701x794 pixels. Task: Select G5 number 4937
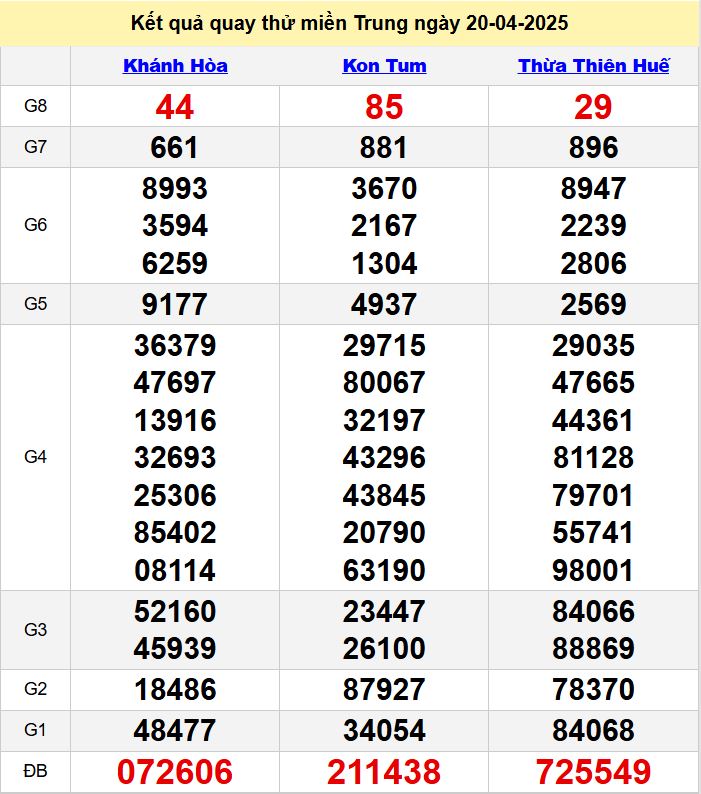click(x=384, y=305)
